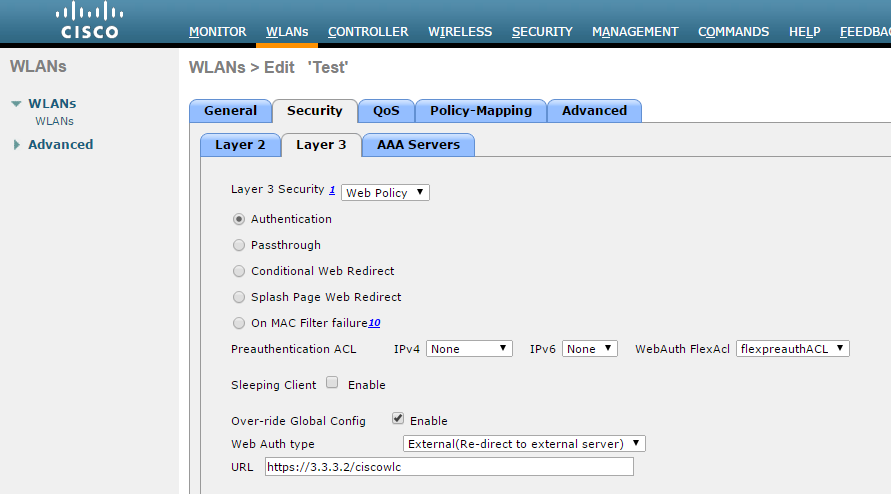
Task: Open the SECURITY top menu
Action: coord(542,32)
